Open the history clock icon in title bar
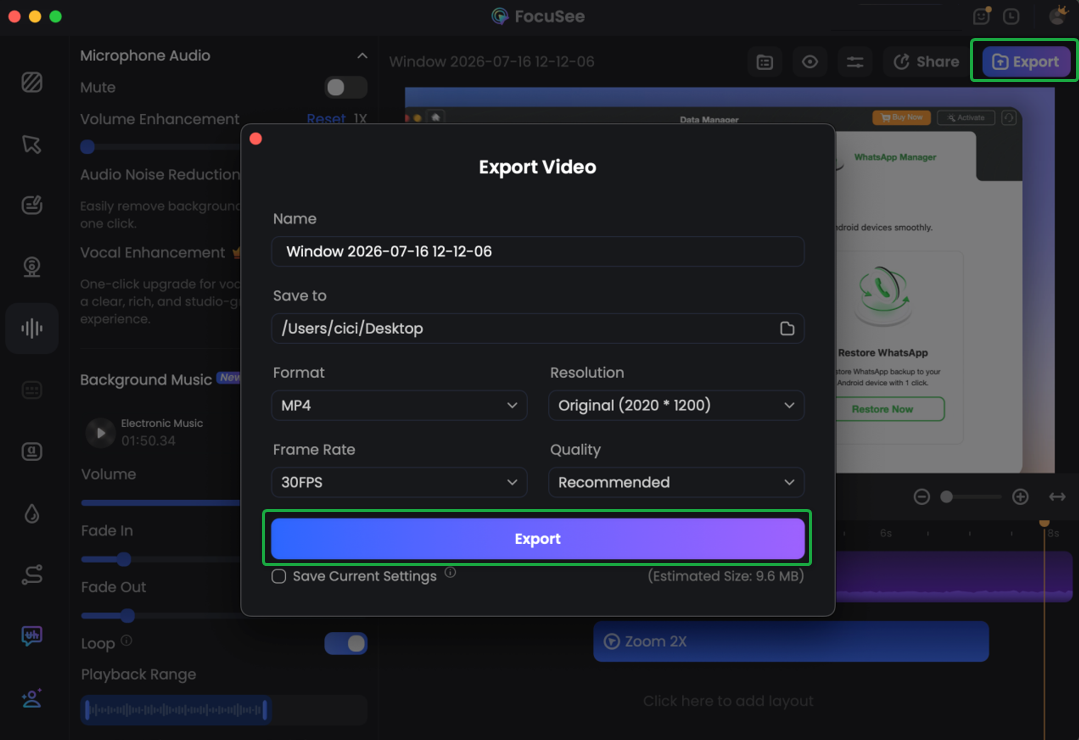 coord(1011,17)
